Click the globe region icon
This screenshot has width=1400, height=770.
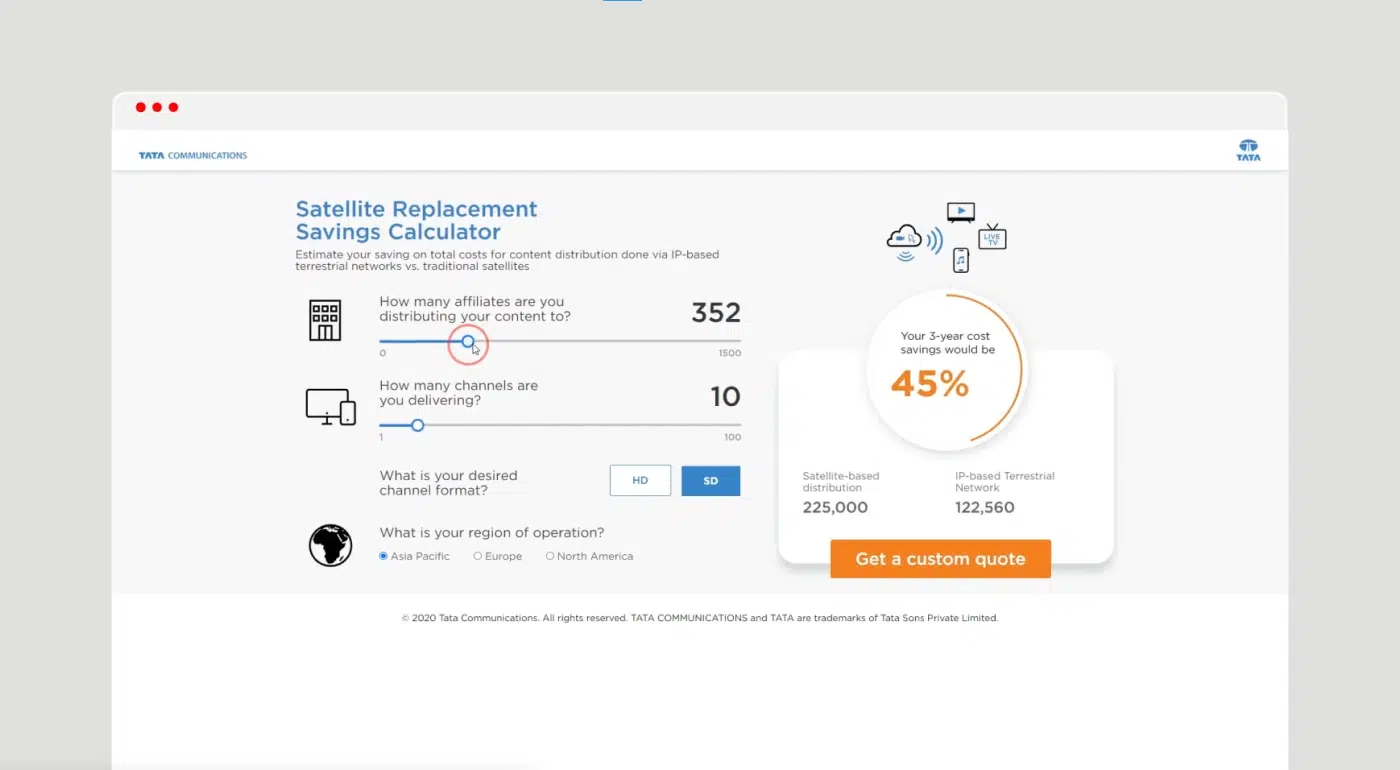point(330,546)
